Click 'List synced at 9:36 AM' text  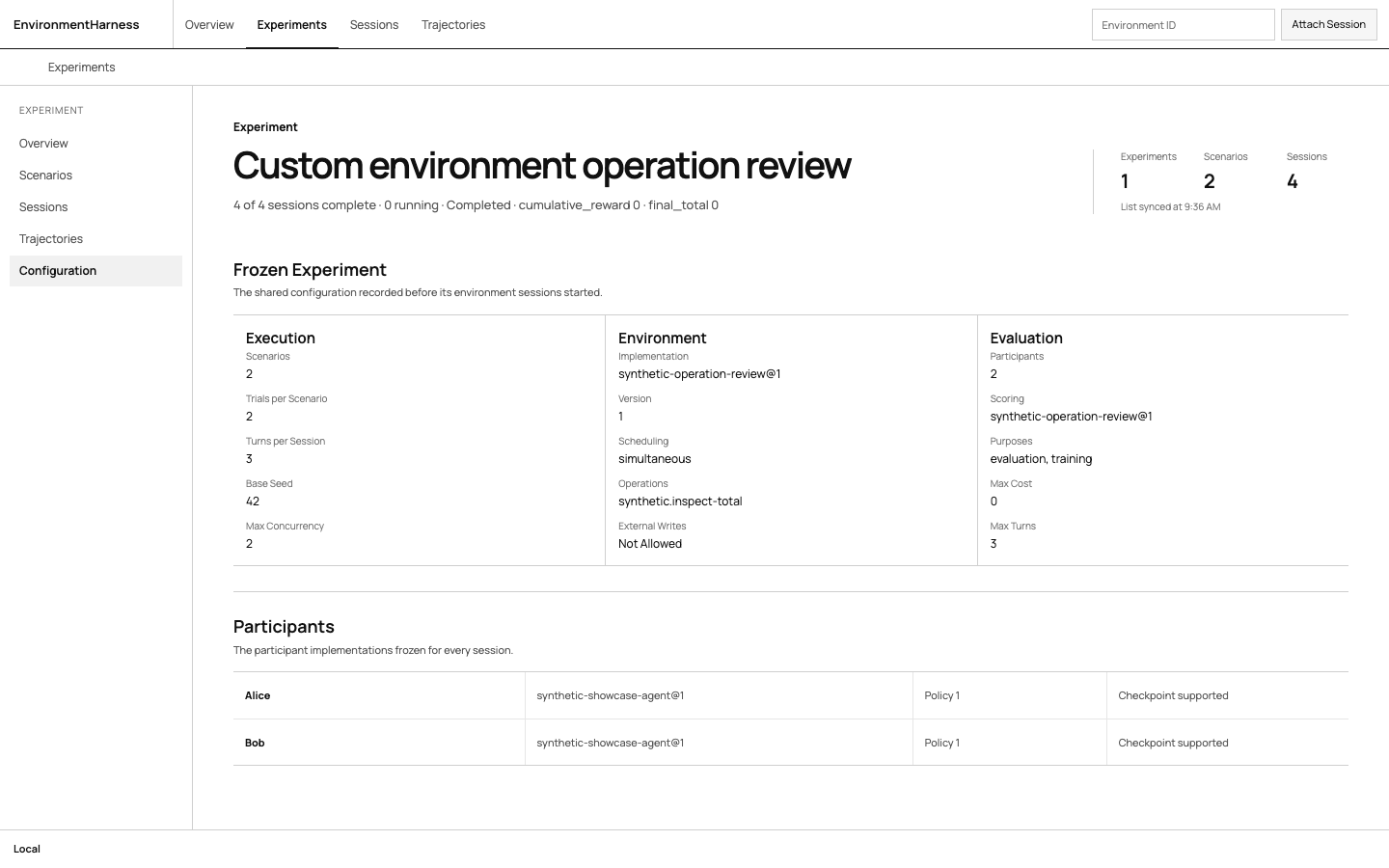(1170, 206)
